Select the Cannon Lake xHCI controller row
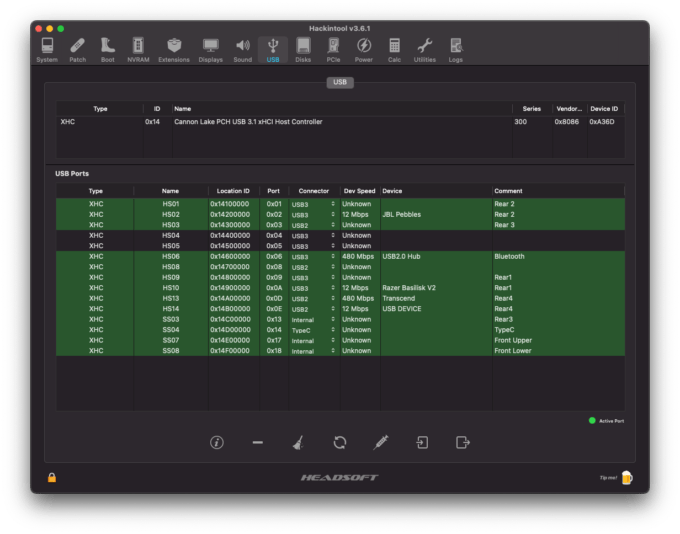680x534 pixels. click(x=340, y=122)
